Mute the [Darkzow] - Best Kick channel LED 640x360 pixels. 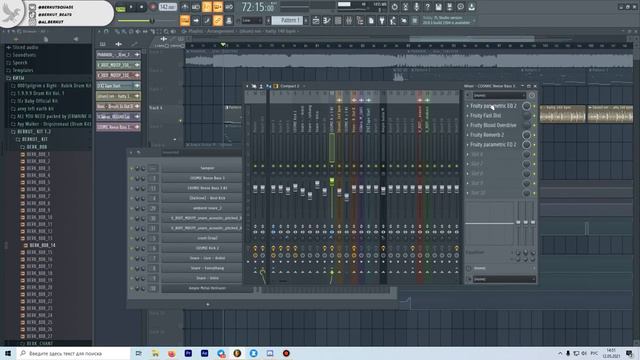(131, 198)
